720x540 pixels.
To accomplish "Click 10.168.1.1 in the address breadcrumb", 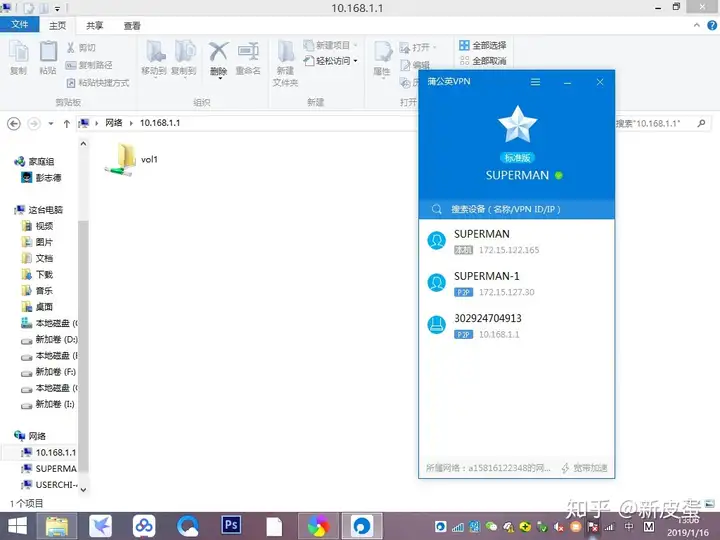I will (x=160, y=123).
